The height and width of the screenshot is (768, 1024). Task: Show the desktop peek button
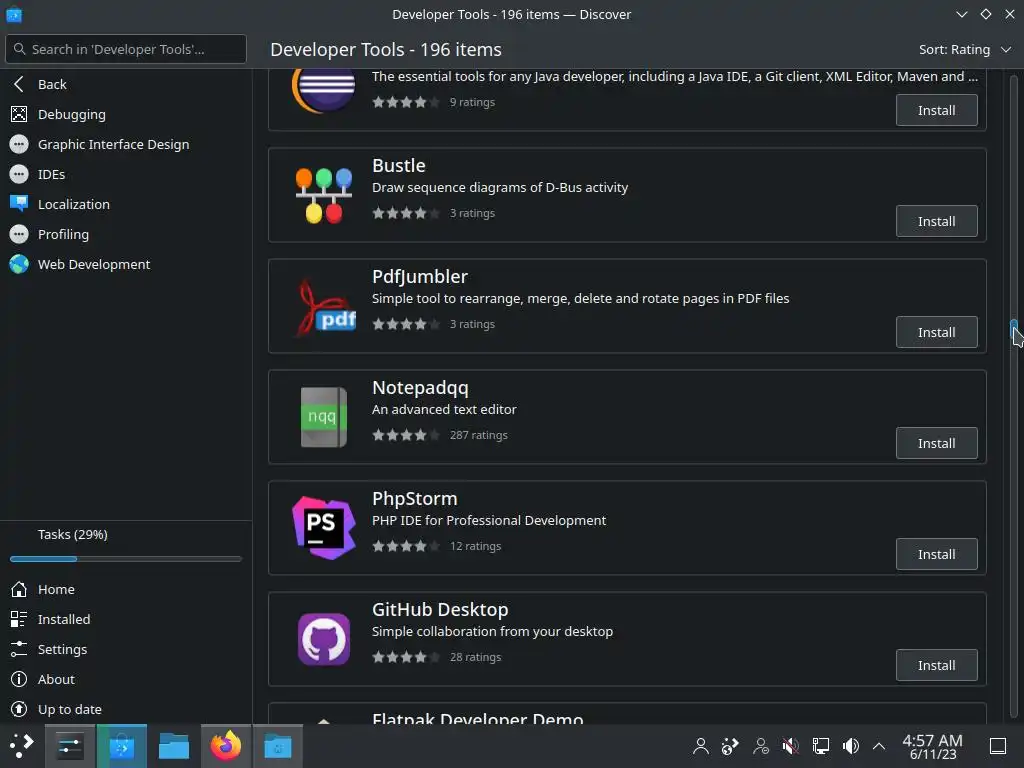pyautogui.click(x=998, y=746)
